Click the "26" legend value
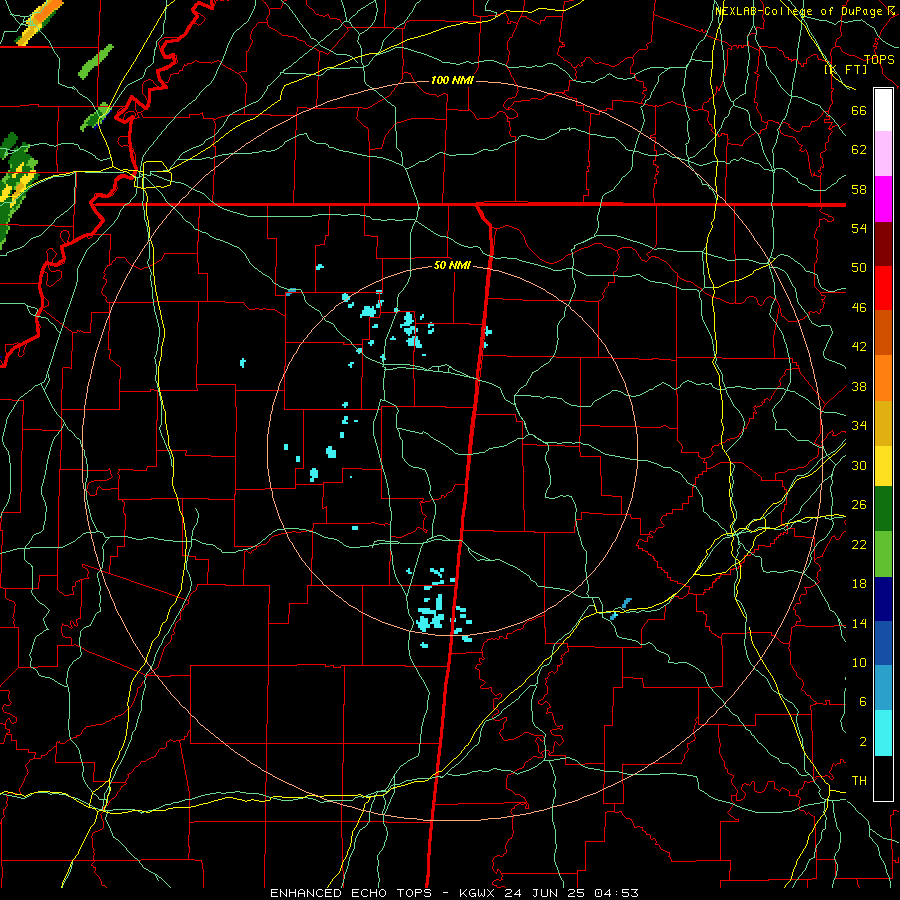 [859, 505]
